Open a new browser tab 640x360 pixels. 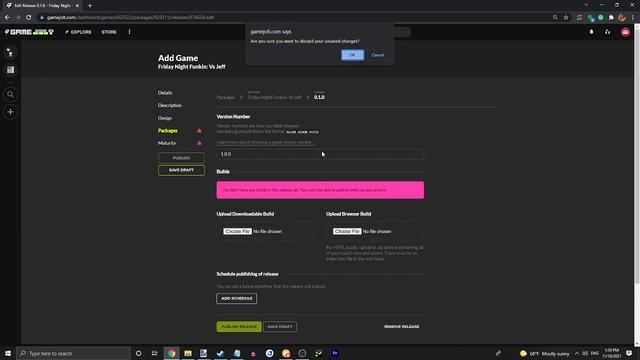90,6
